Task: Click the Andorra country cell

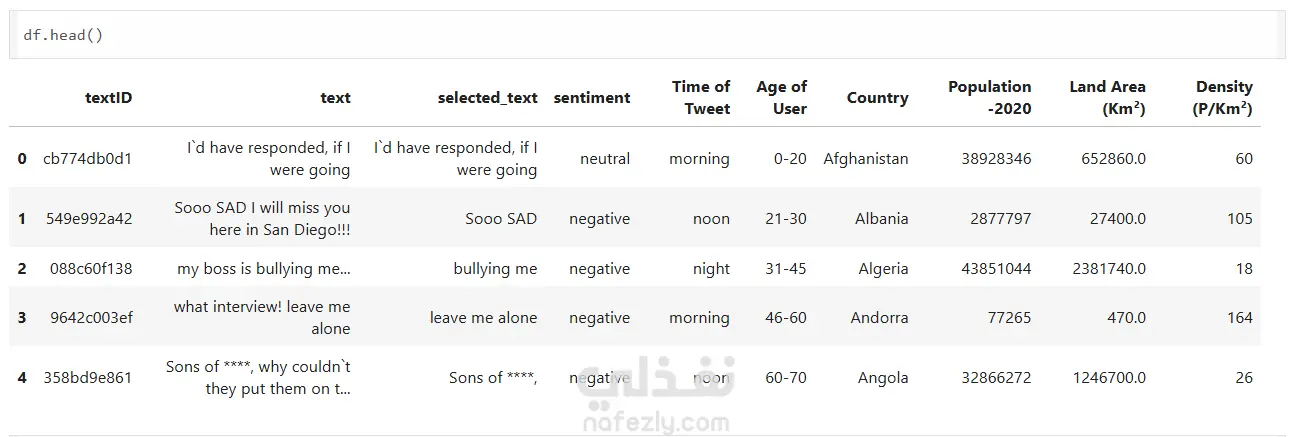Action: (879, 318)
